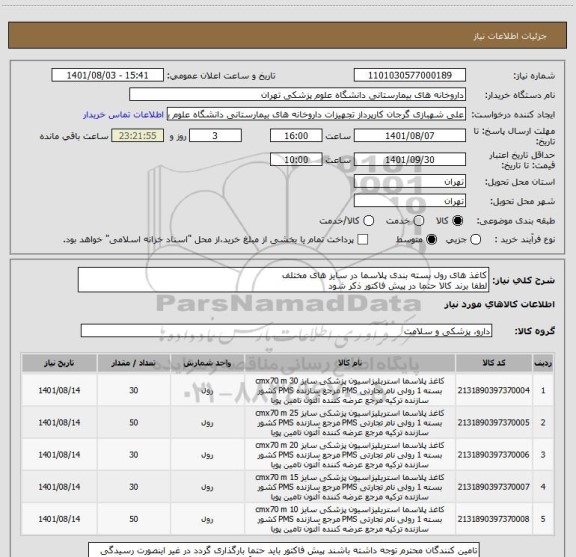Select the کالا/خدمت radio button
The height and width of the screenshot is (557, 576).
tap(368, 221)
